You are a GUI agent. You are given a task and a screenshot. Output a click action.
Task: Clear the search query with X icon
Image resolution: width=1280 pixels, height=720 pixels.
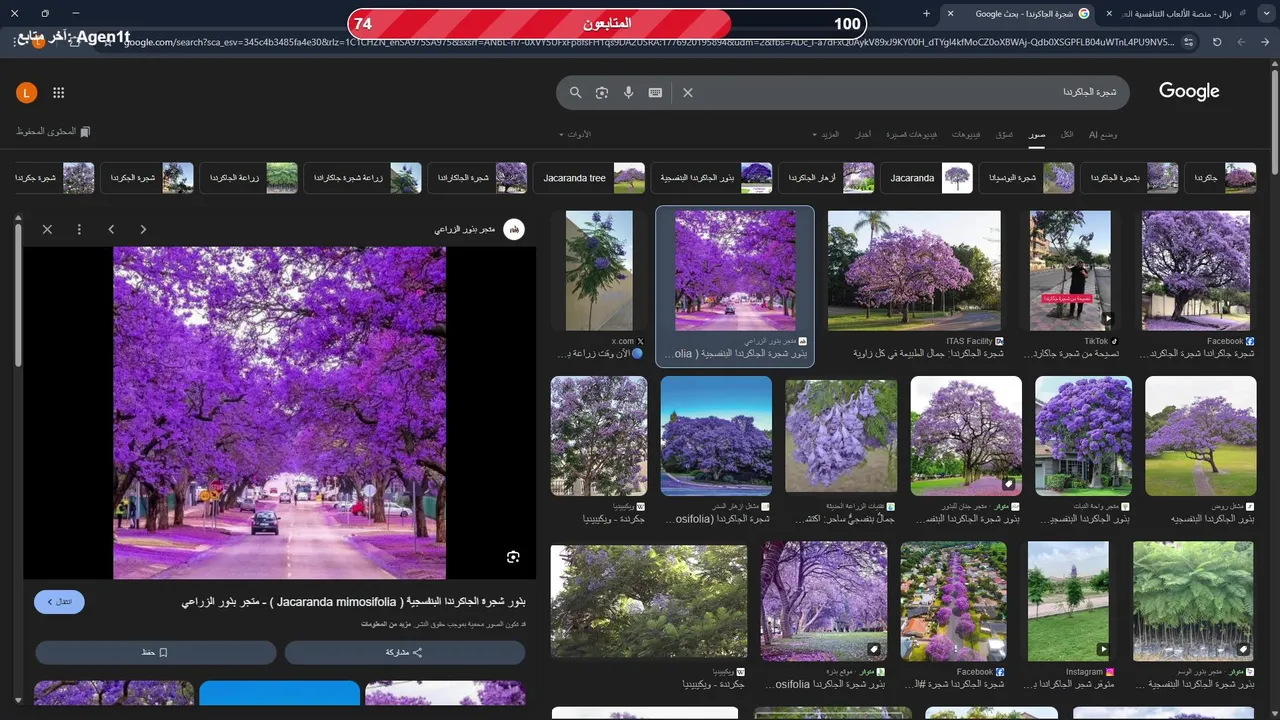[688, 92]
